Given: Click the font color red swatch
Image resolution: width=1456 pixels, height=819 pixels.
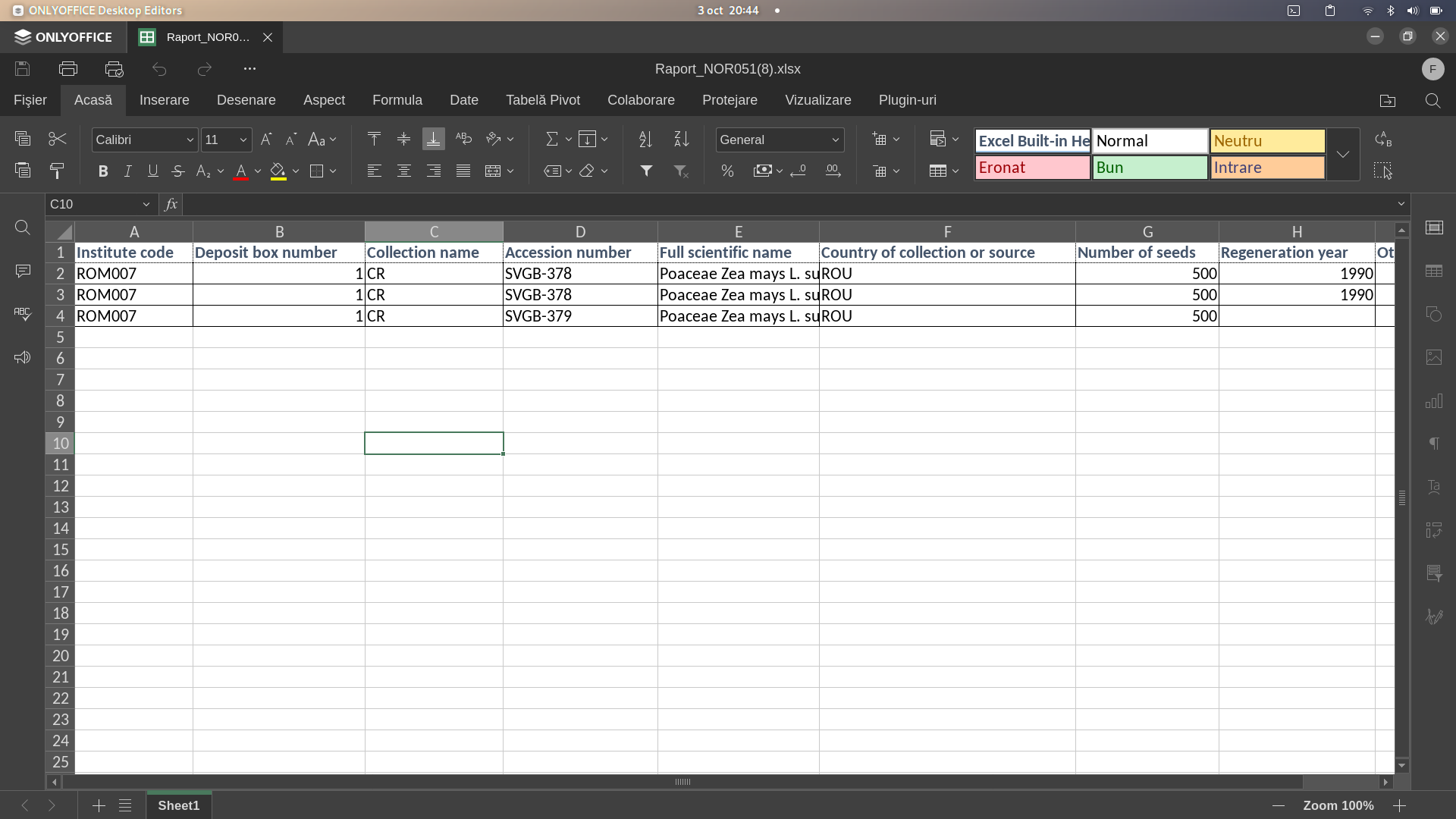Looking at the screenshot, I should (241, 171).
